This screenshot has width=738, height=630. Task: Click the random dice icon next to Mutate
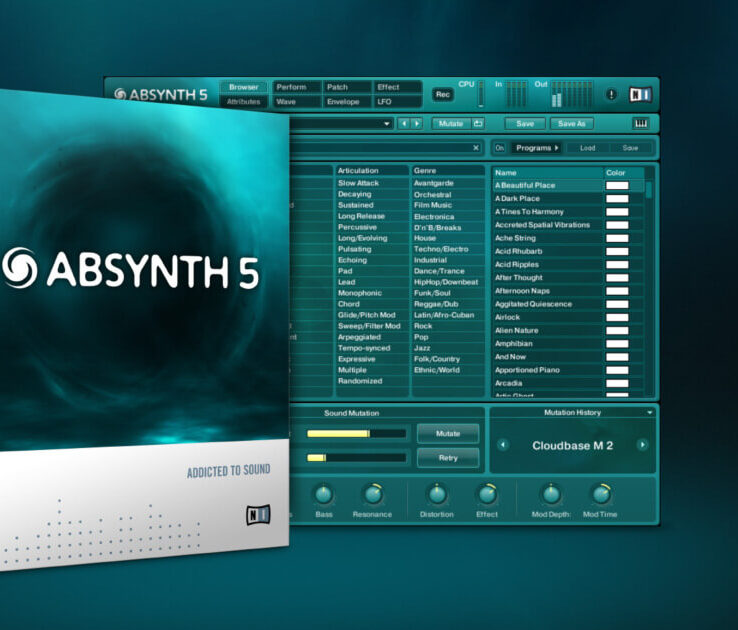(478, 123)
